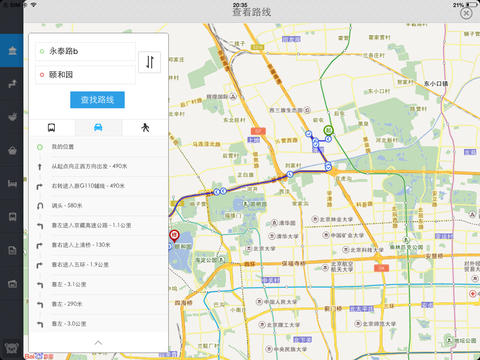Open the attractions landmark icon in the sidebar

(12, 51)
